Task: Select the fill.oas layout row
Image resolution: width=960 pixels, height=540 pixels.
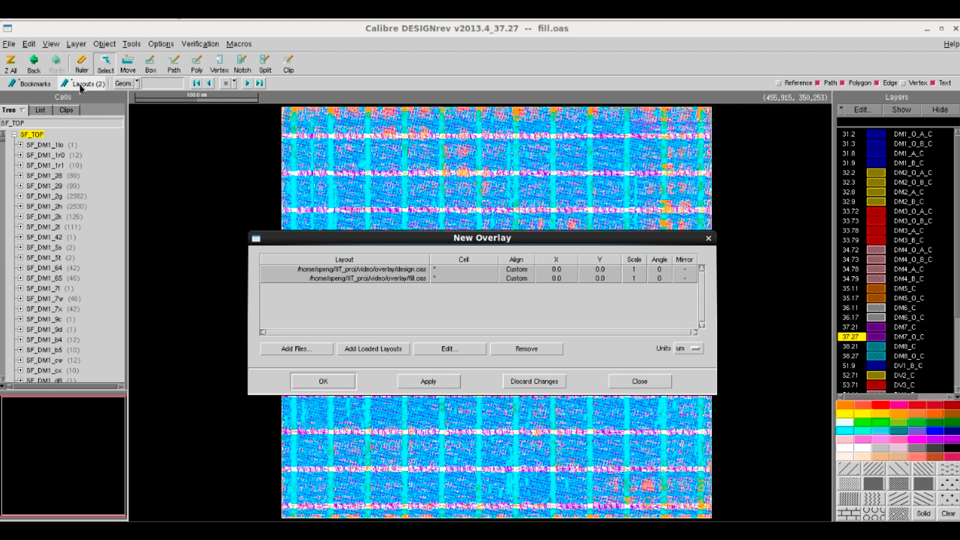Action: point(478,279)
